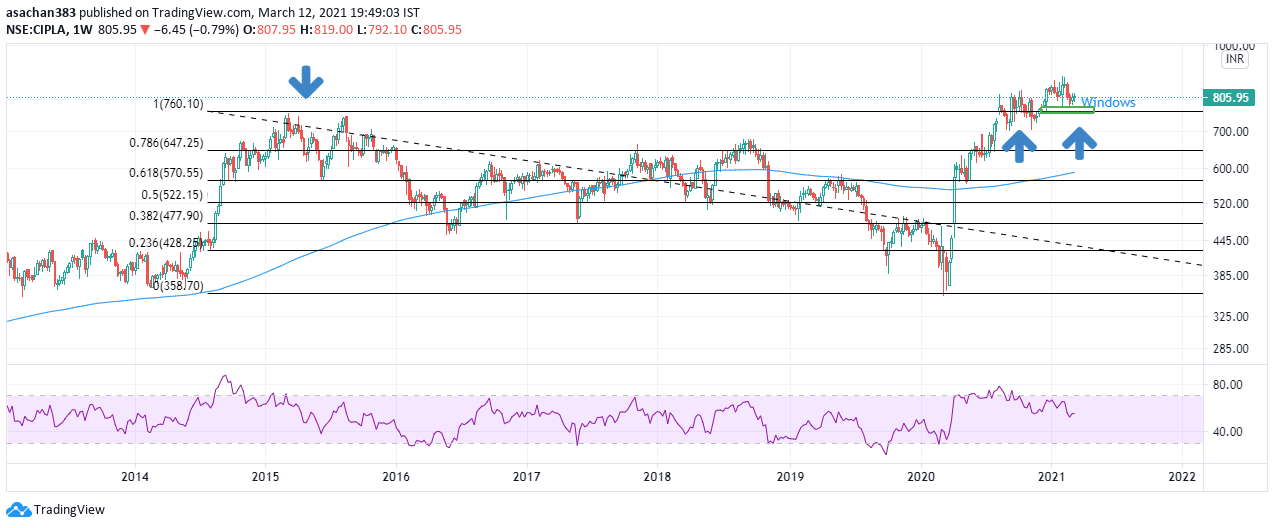Click the 0.236(428.25) Fibonacci level label
Screen dimensions: 1274x528
click(x=166, y=243)
